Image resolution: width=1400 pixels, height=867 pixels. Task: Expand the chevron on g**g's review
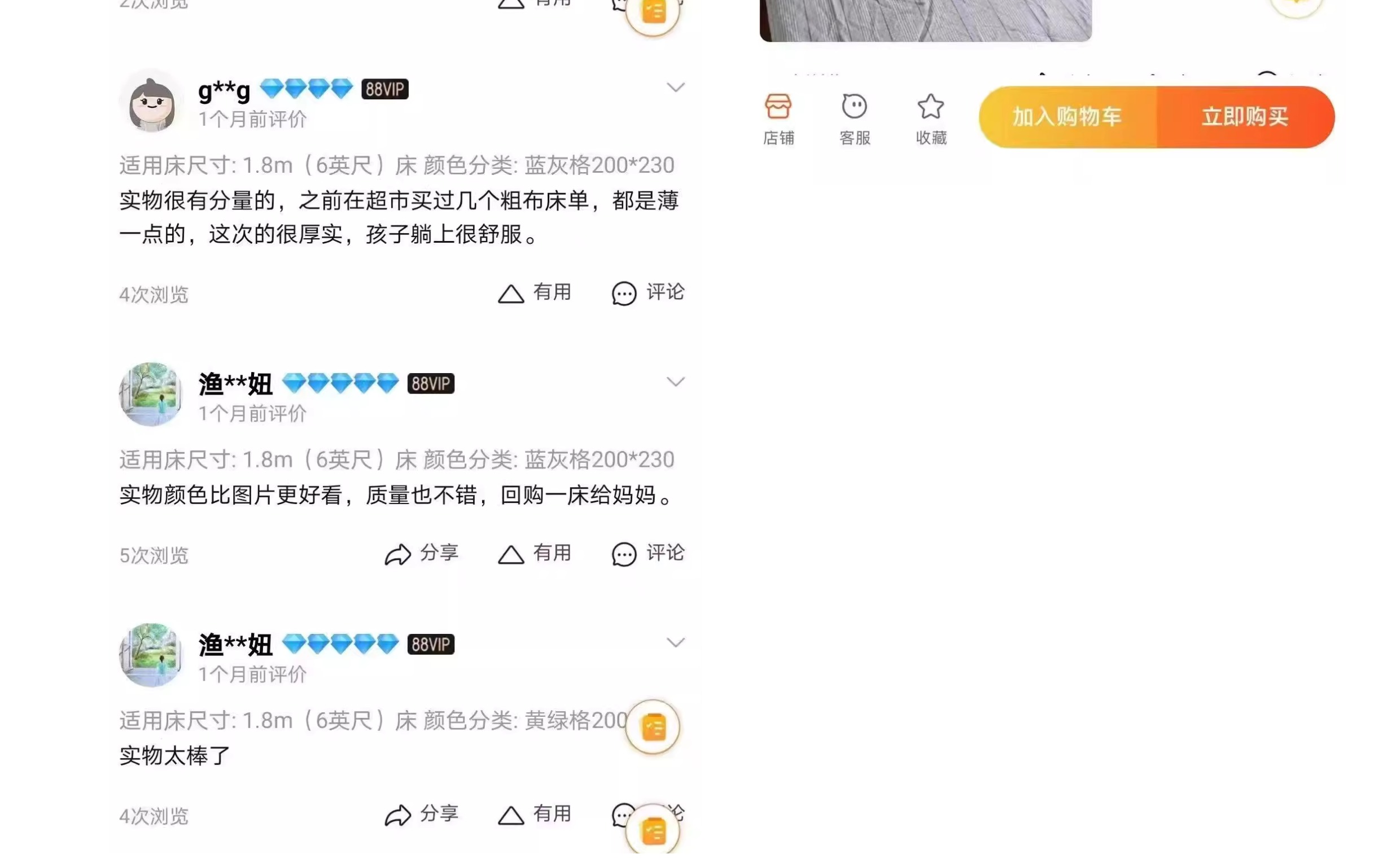pyautogui.click(x=675, y=87)
